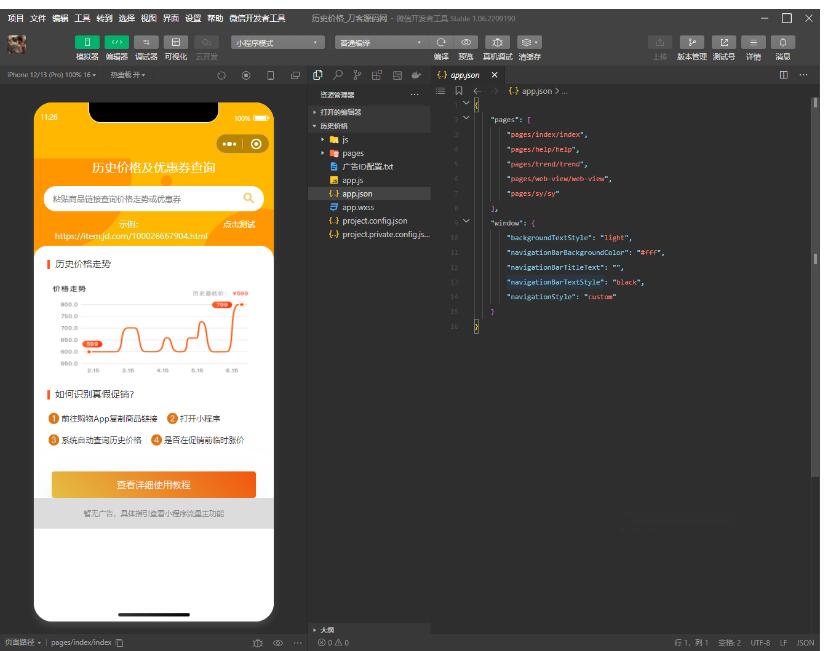Image resolution: width=824 pixels, height=651 pixels.
Task: Open the 小程序模式 mode dropdown
Action: (x=277, y=43)
